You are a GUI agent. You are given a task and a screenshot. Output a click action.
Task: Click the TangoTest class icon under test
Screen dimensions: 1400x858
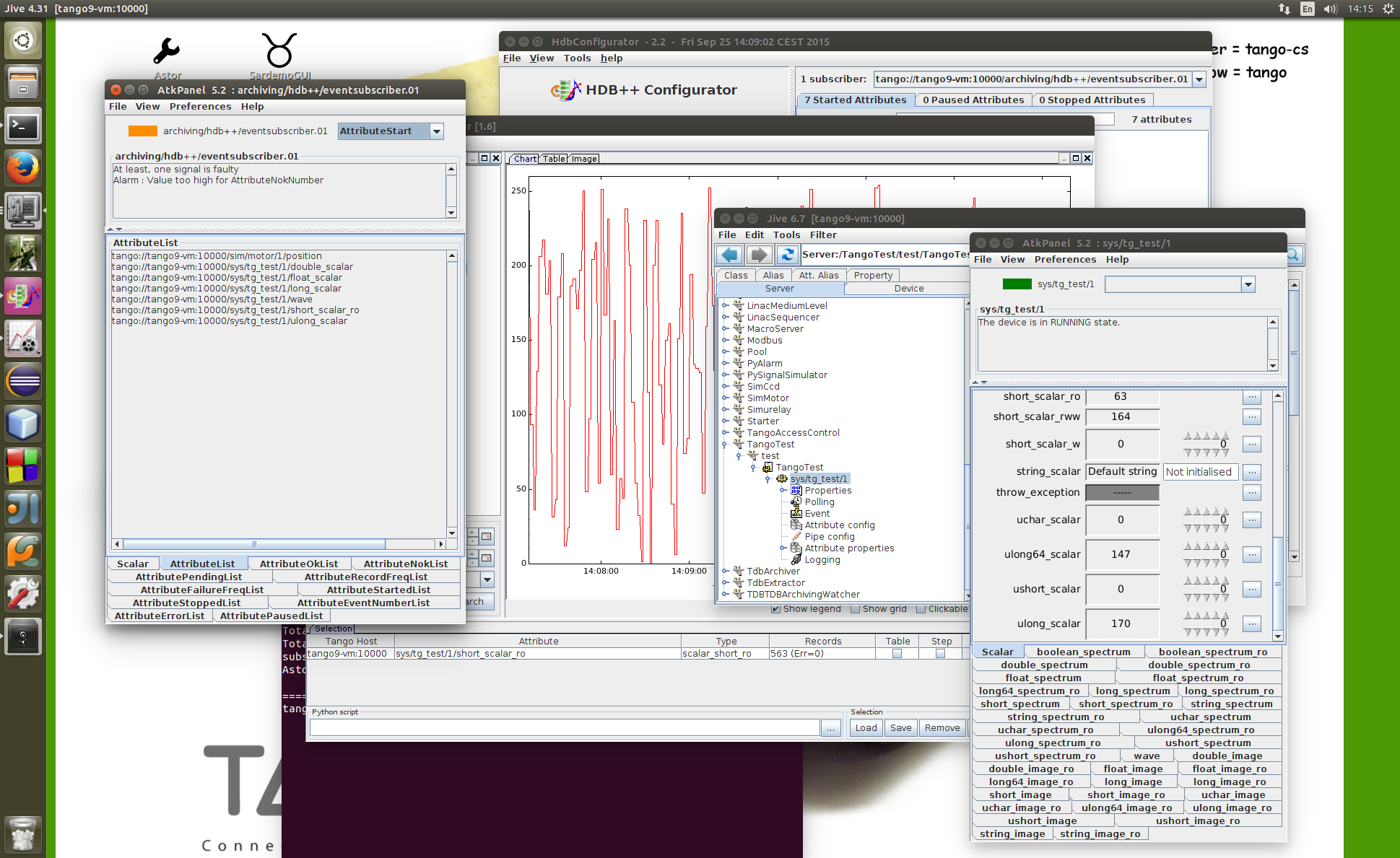[768, 467]
